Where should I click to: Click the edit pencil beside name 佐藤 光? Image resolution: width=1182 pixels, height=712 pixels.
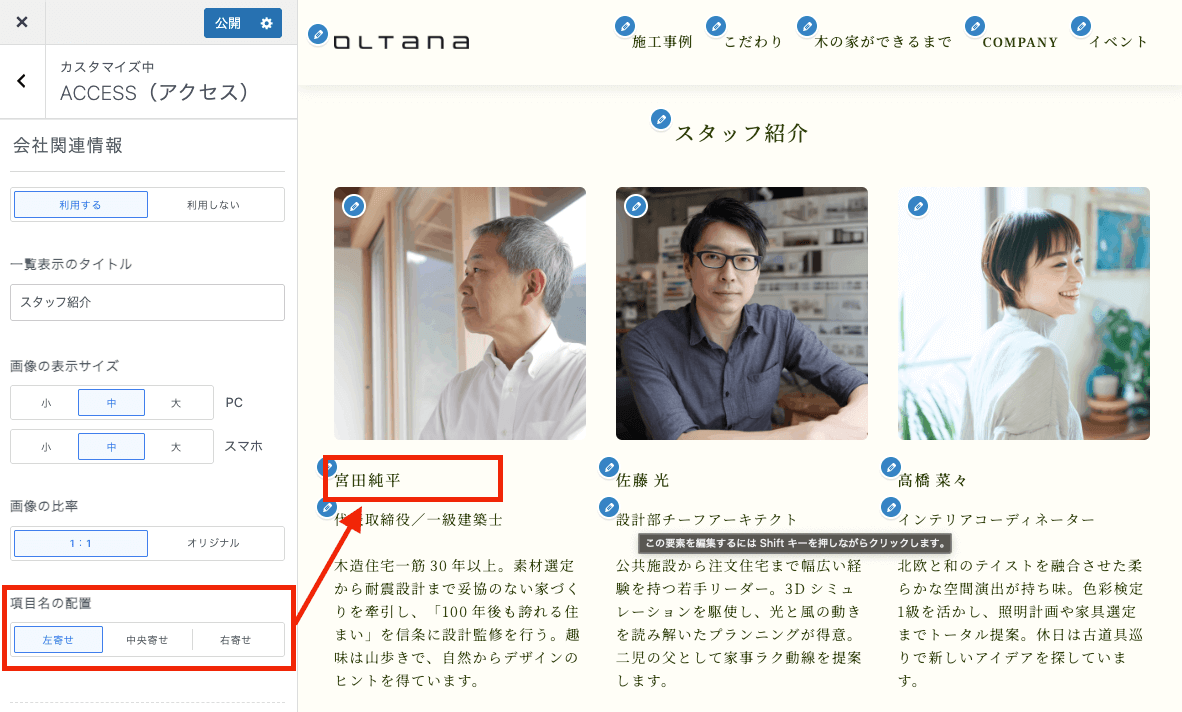[x=608, y=467]
